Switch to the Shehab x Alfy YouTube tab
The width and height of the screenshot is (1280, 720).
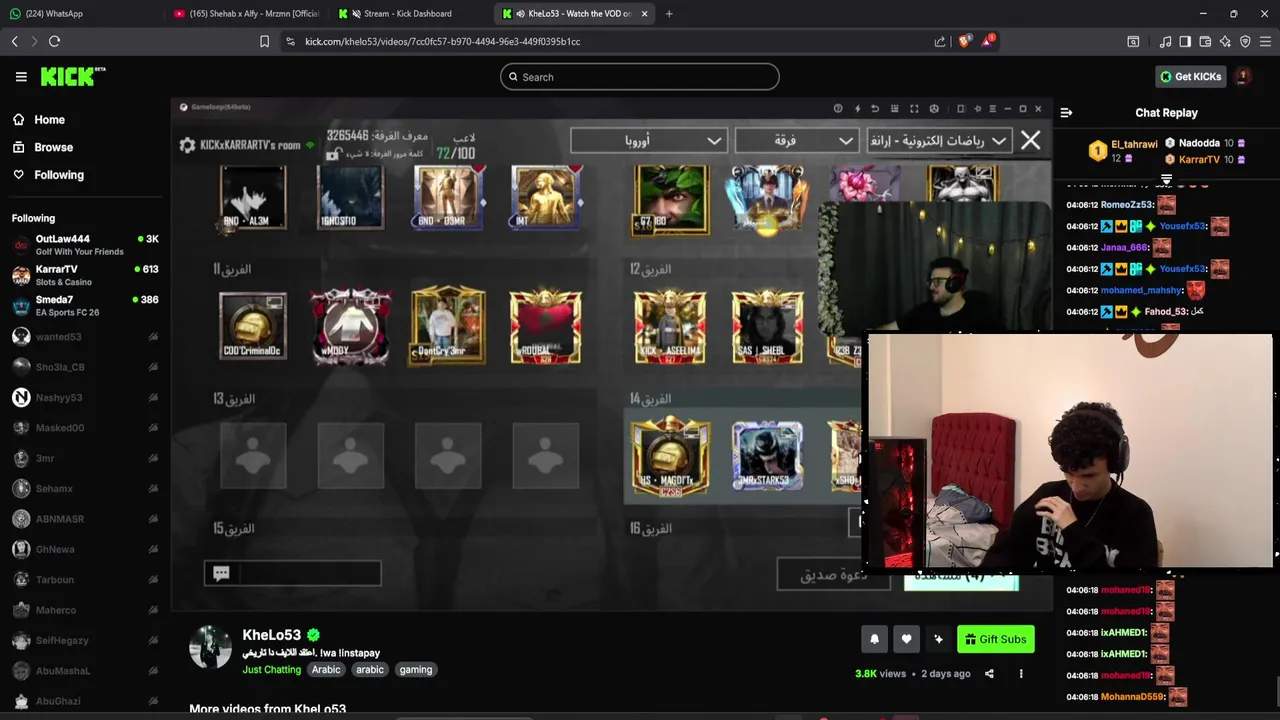247,14
